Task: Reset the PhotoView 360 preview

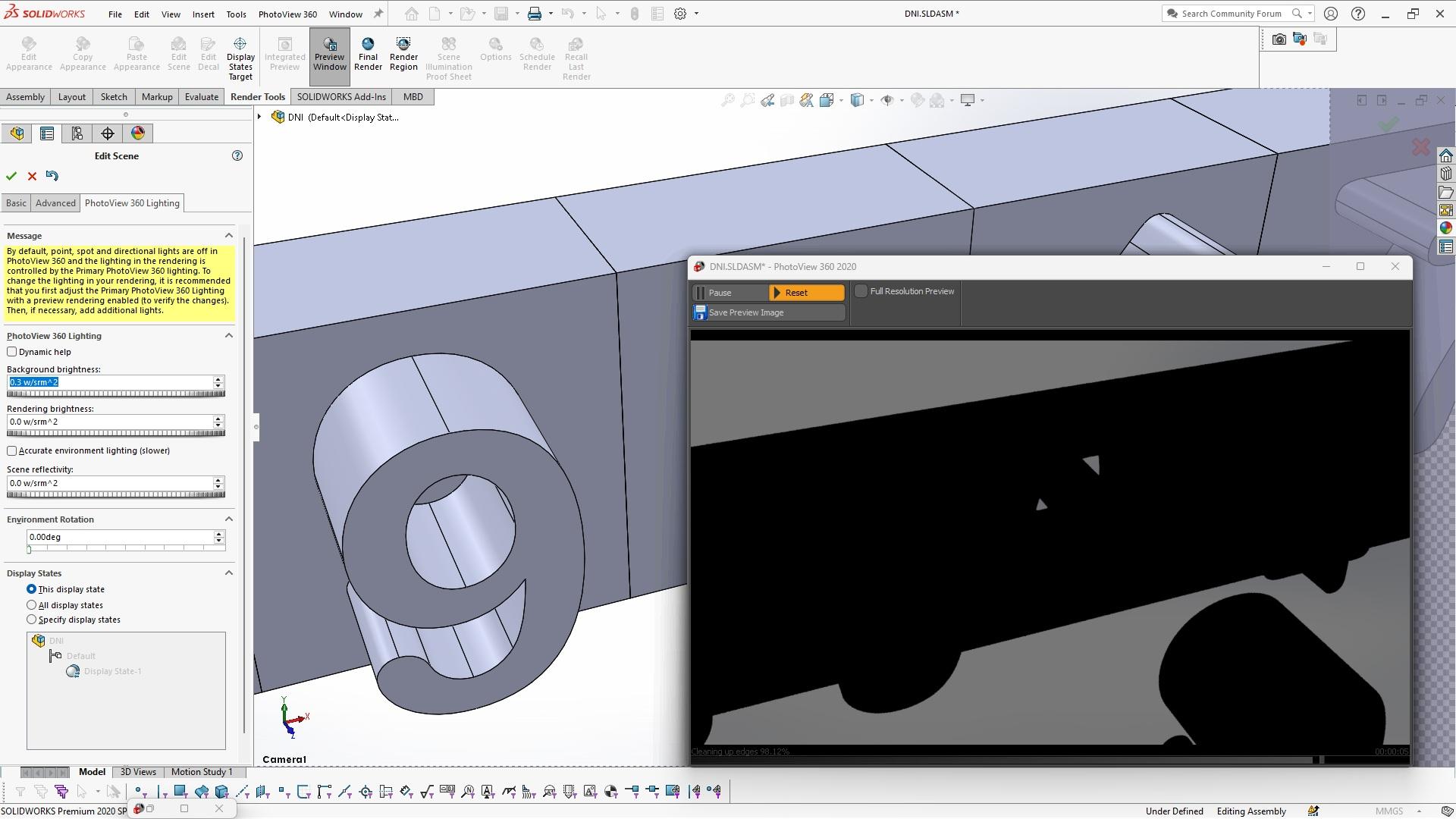Action: (x=807, y=293)
